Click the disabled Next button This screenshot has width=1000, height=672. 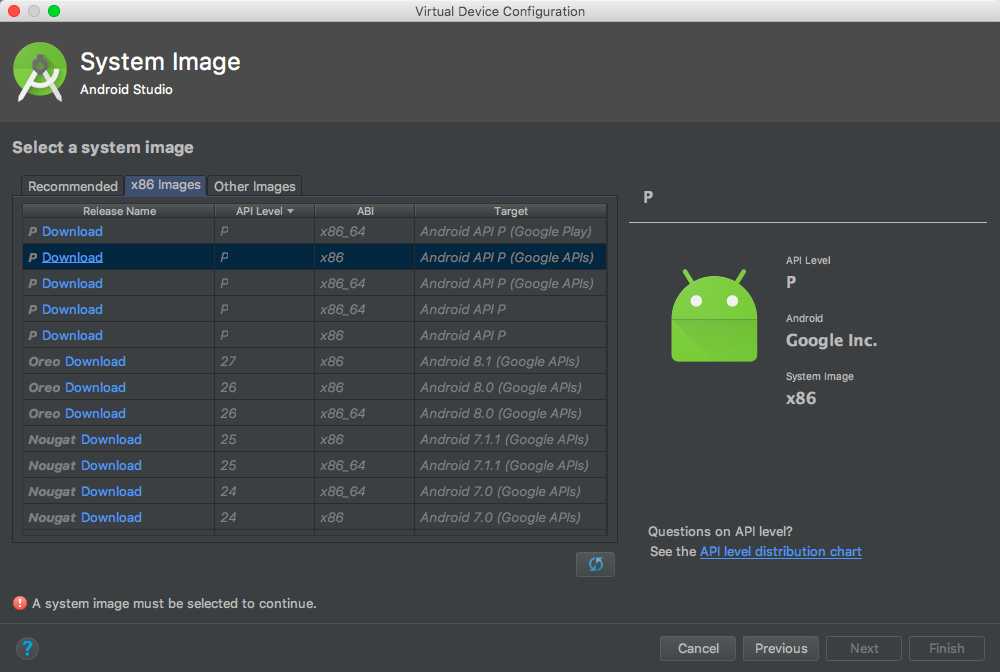click(864, 648)
